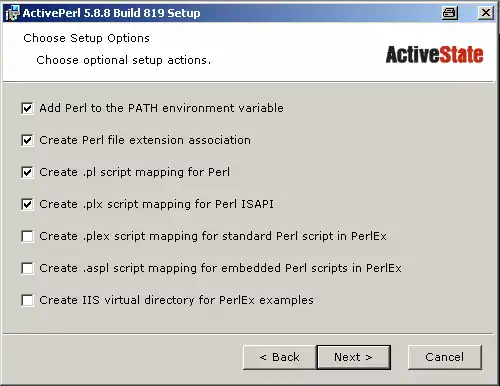Click the Choose optional setup actions text
500x386 pixels.
[124, 60]
